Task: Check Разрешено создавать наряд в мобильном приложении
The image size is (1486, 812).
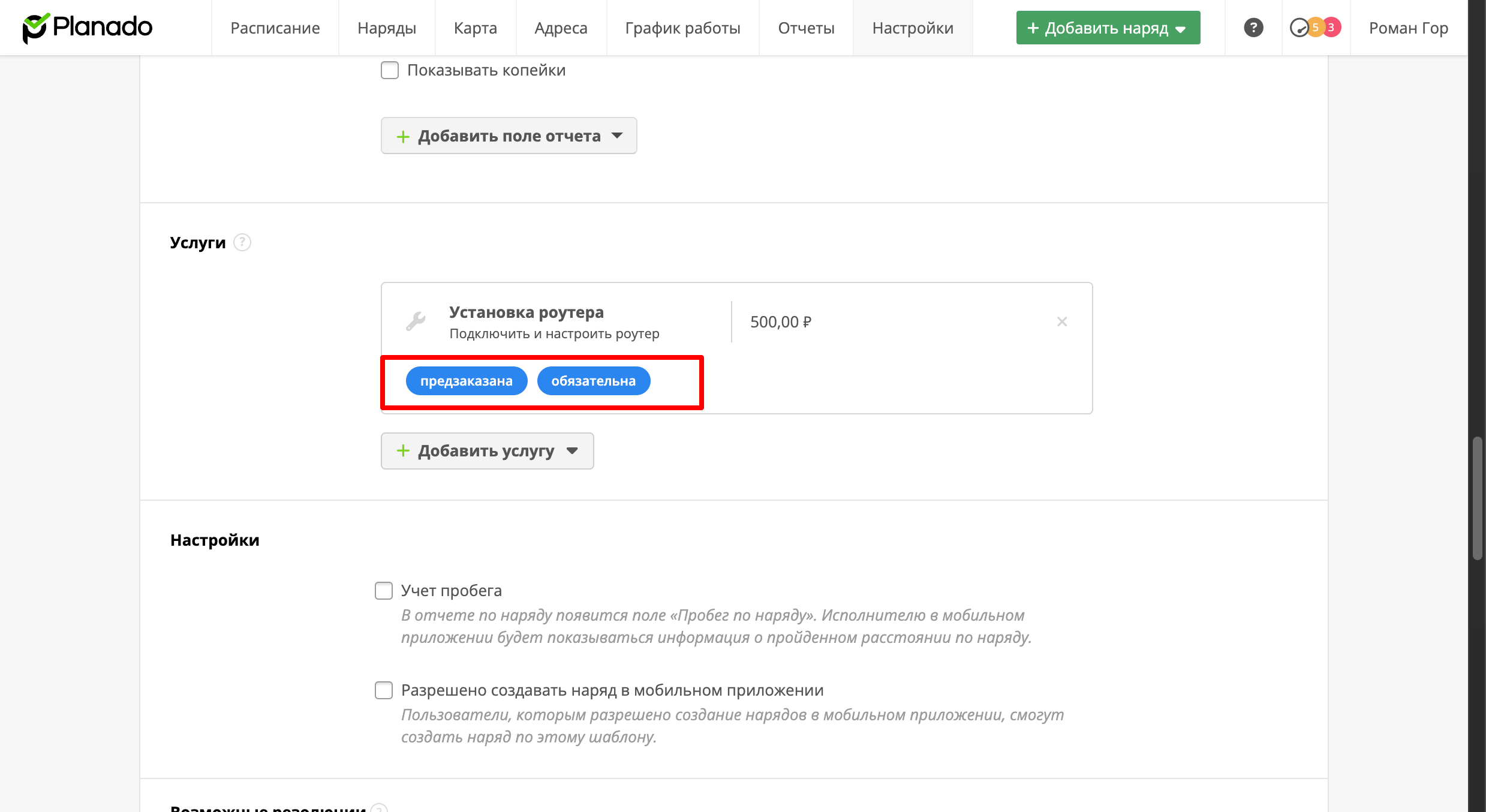Action: pos(384,690)
